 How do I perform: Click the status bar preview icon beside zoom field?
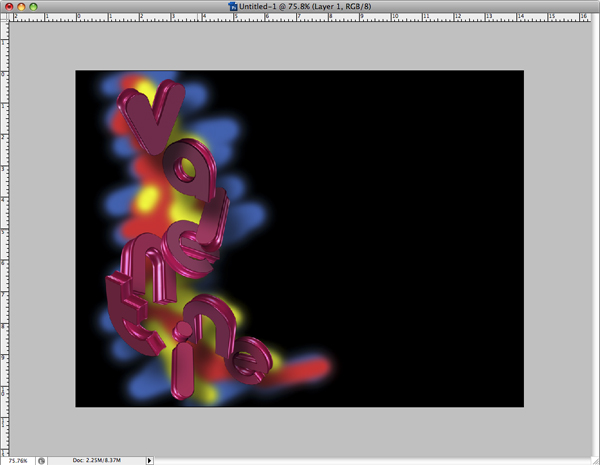pos(41,460)
